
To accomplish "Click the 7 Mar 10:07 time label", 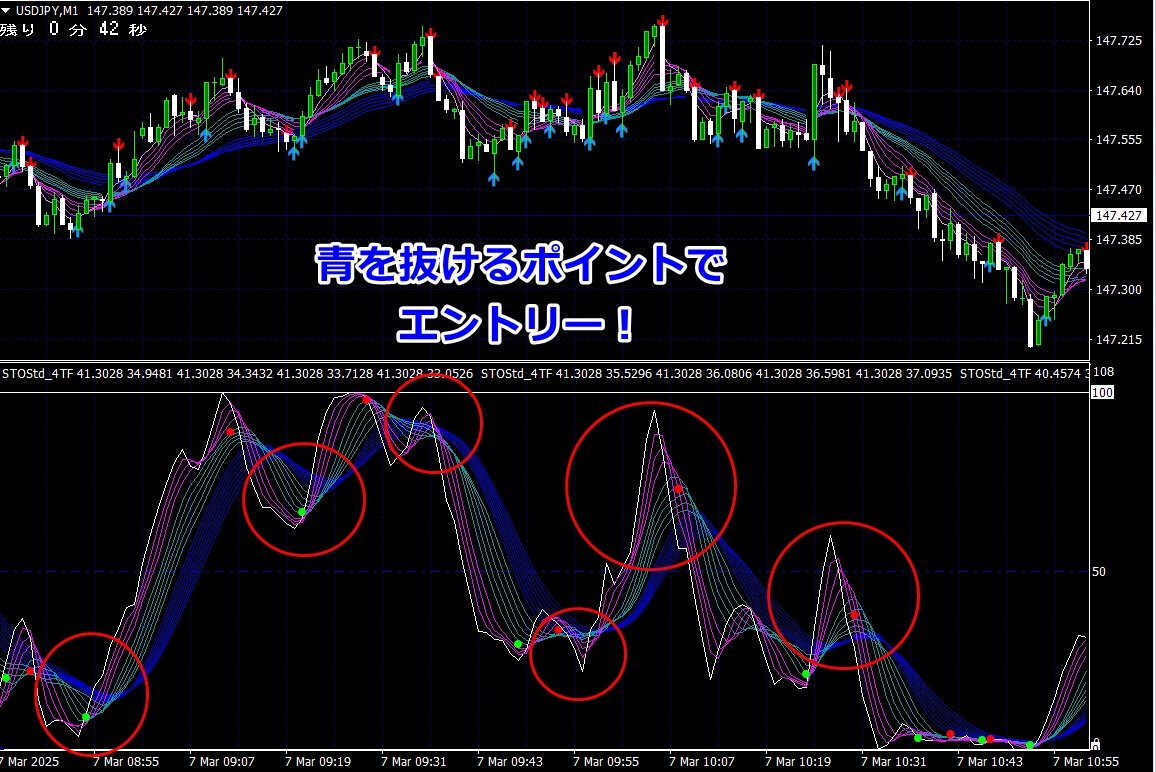I will [x=702, y=761].
